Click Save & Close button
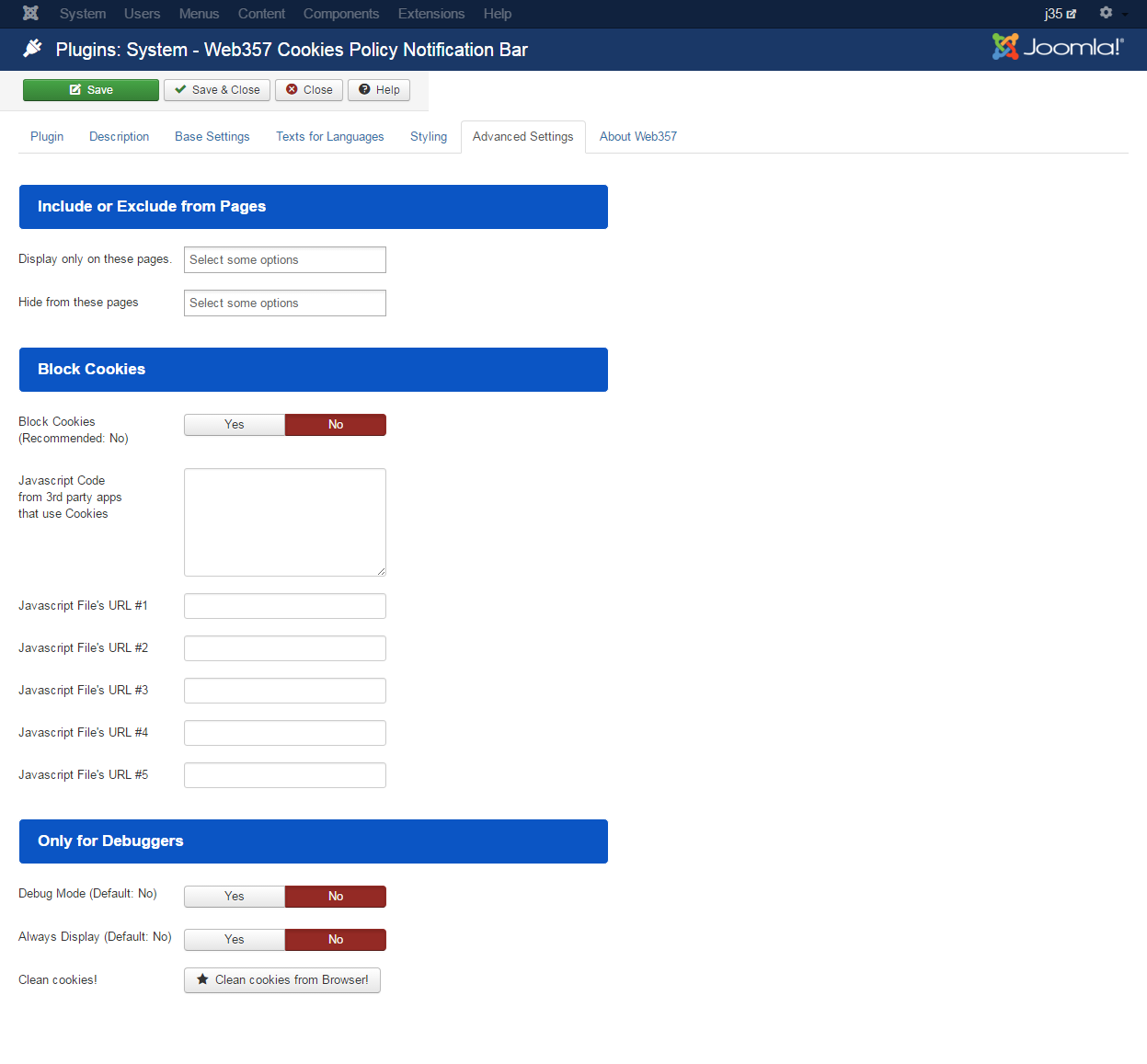Screen dimensions: 1147x1064 click(x=217, y=90)
